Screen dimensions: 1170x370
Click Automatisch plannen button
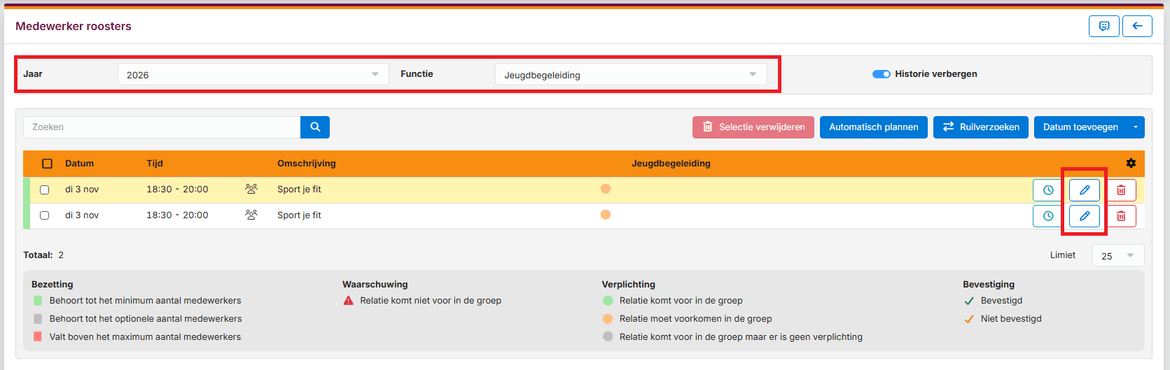click(874, 127)
